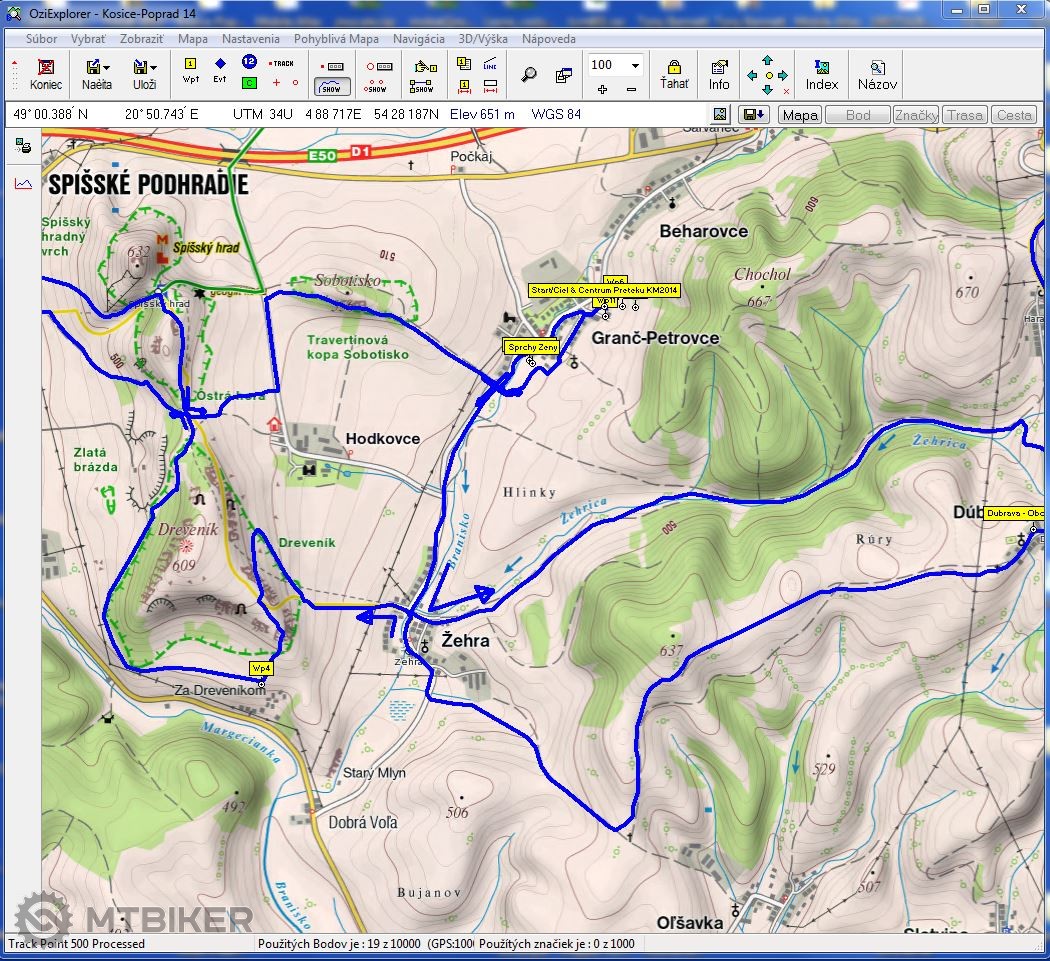Click the Koniec exit icon
This screenshot has height=961, width=1050.
pyautogui.click(x=45, y=73)
